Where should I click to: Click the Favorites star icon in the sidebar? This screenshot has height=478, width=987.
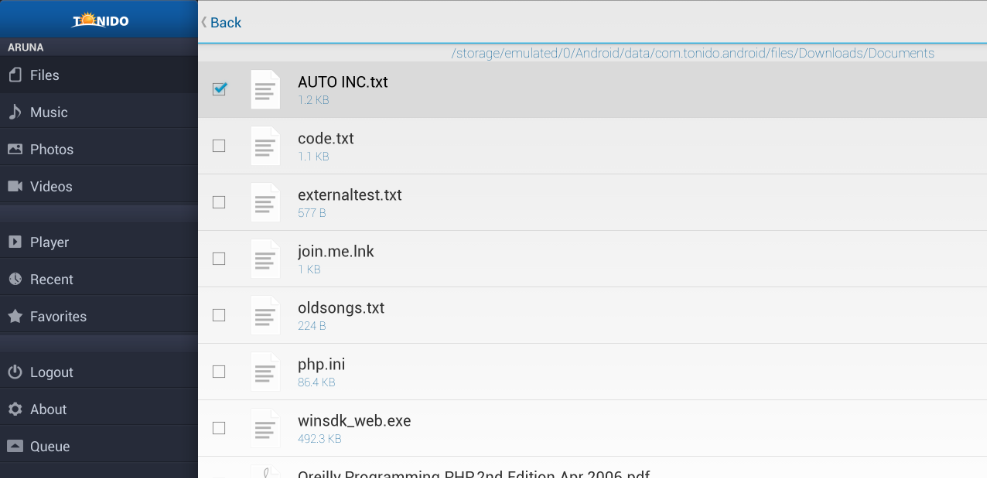[15, 316]
